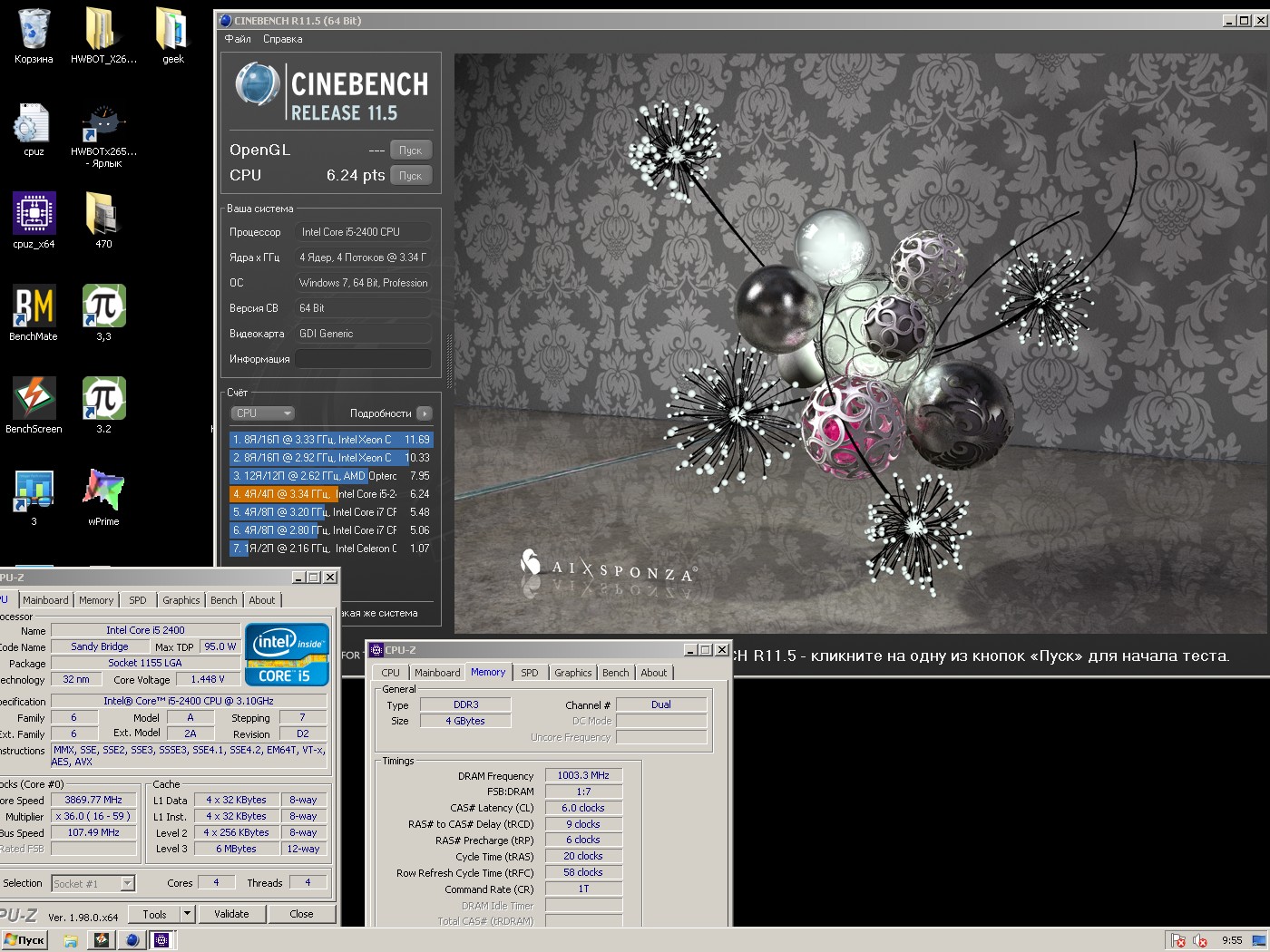Select ranking row 3 AMD Opteron 7.95
Image resolution: width=1270 pixels, height=952 pixels.
pyautogui.click(x=331, y=476)
